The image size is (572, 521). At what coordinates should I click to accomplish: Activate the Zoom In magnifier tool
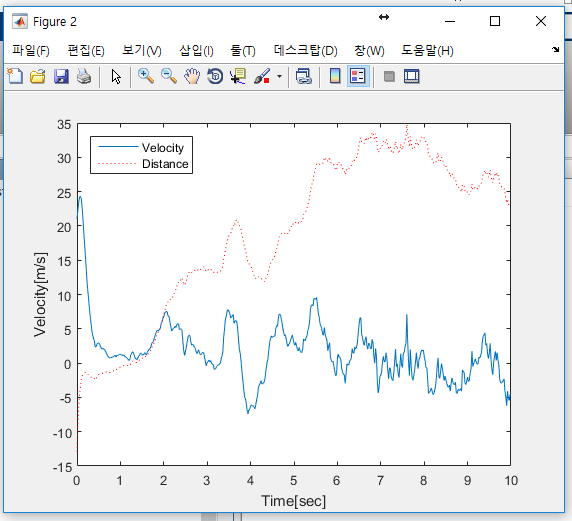[146, 77]
